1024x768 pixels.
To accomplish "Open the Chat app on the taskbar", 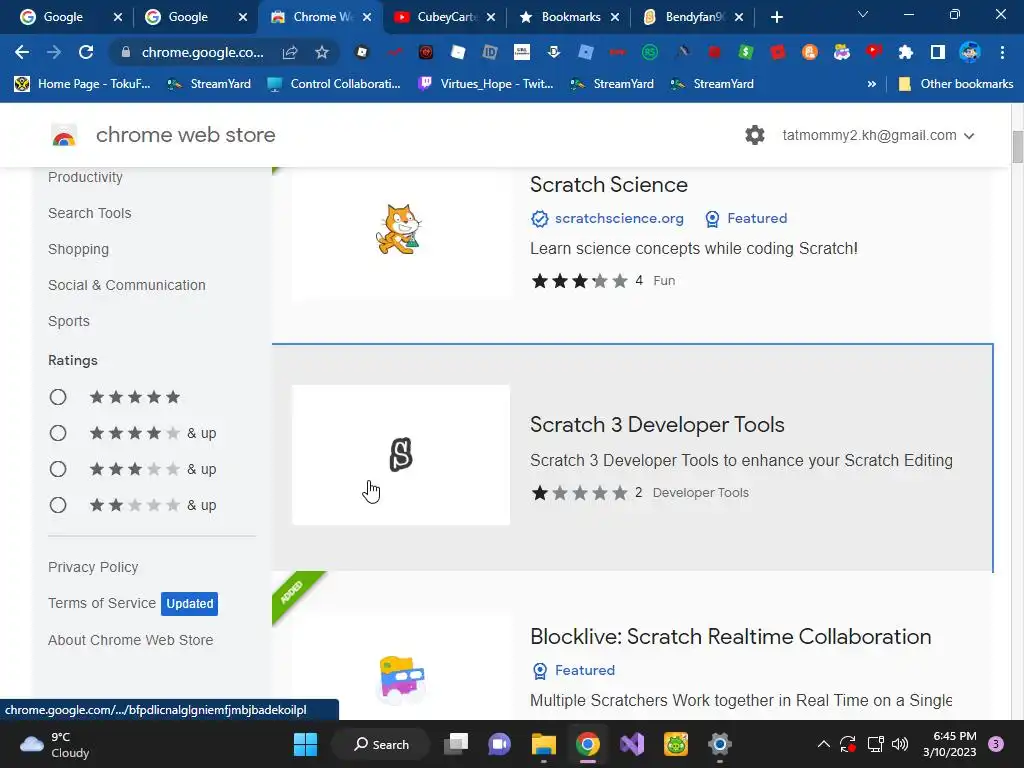I will tap(500, 744).
